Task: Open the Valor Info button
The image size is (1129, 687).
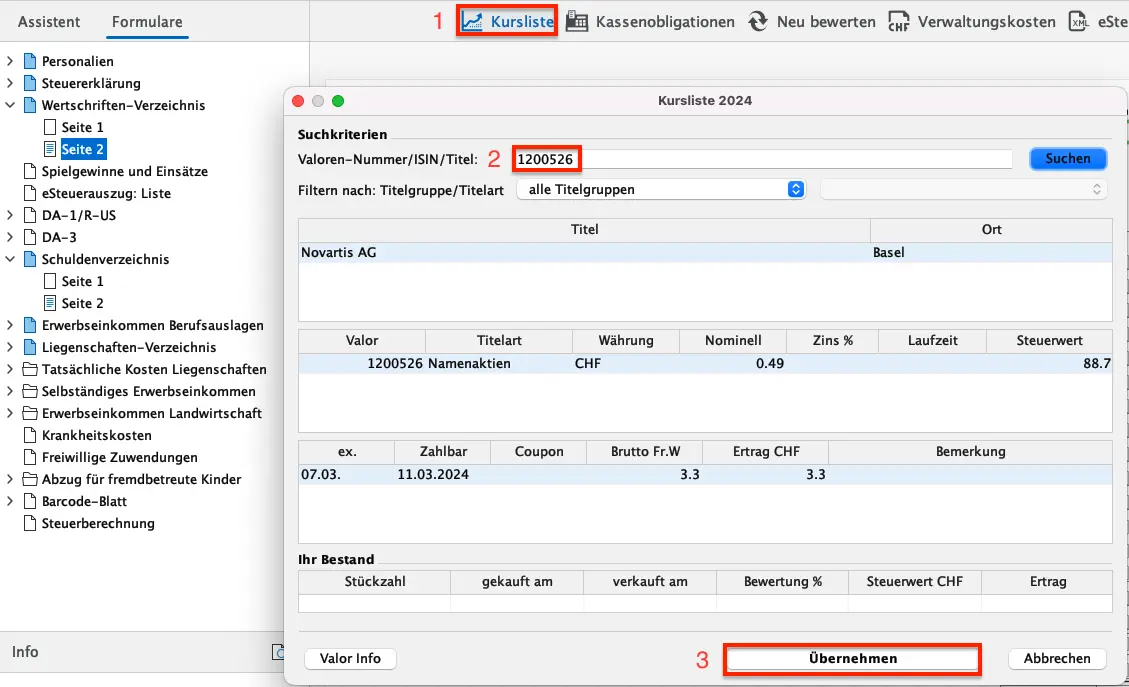Action: click(x=350, y=658)
